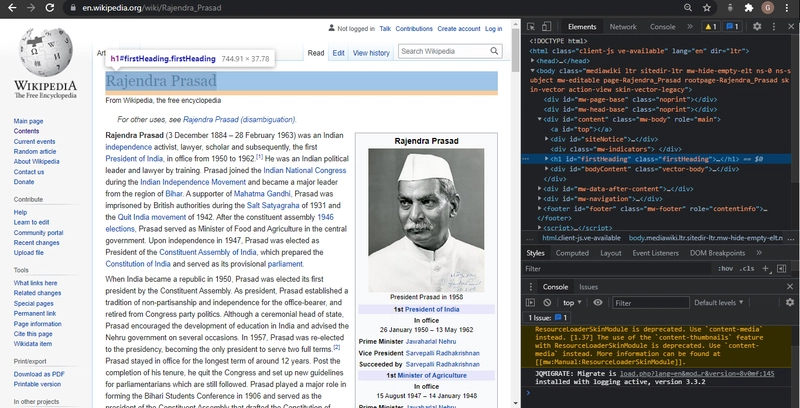Open the Jawaharlal Nehru infobox link

pos(431,341)
